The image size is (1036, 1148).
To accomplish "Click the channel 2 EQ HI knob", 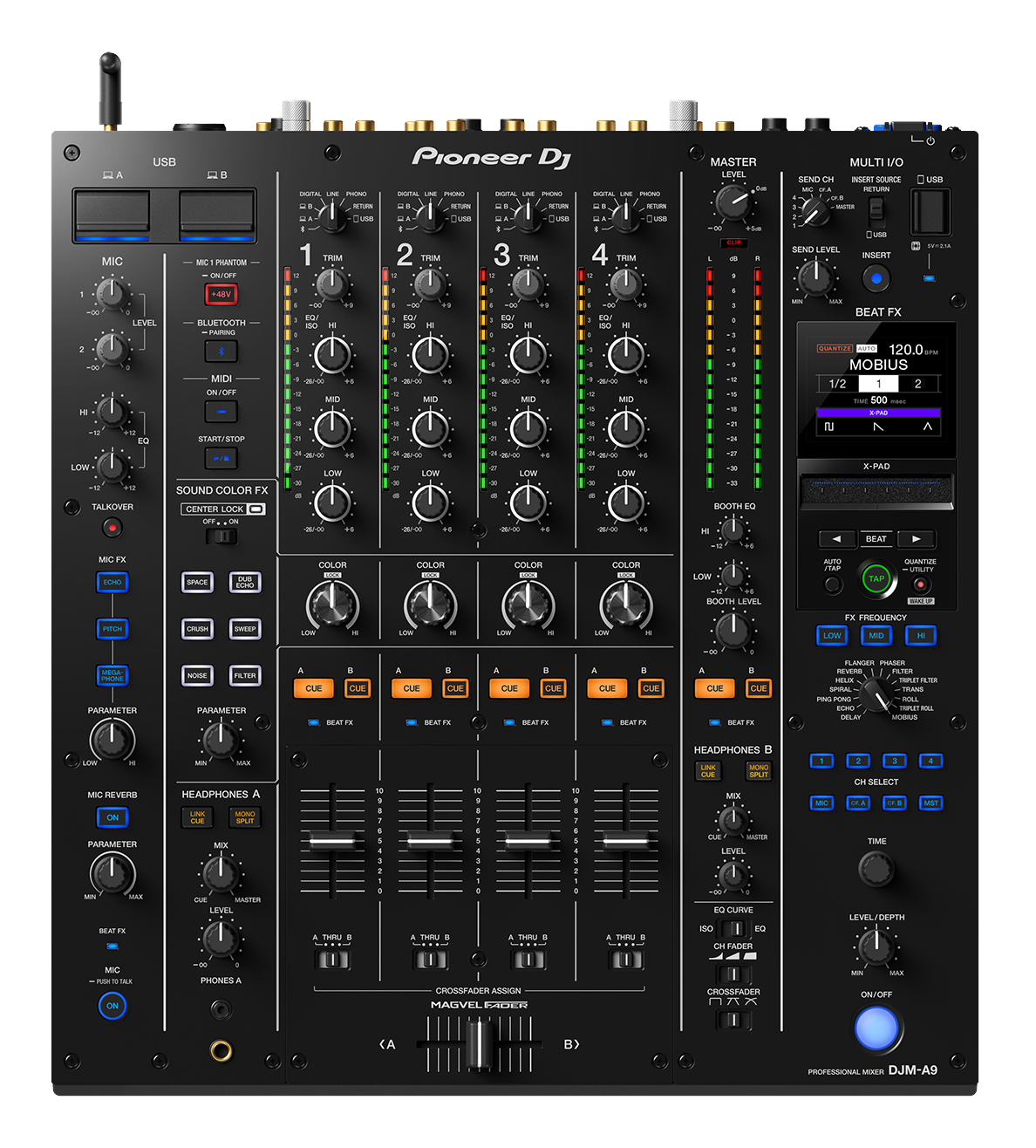I will (x=430, y=355).
